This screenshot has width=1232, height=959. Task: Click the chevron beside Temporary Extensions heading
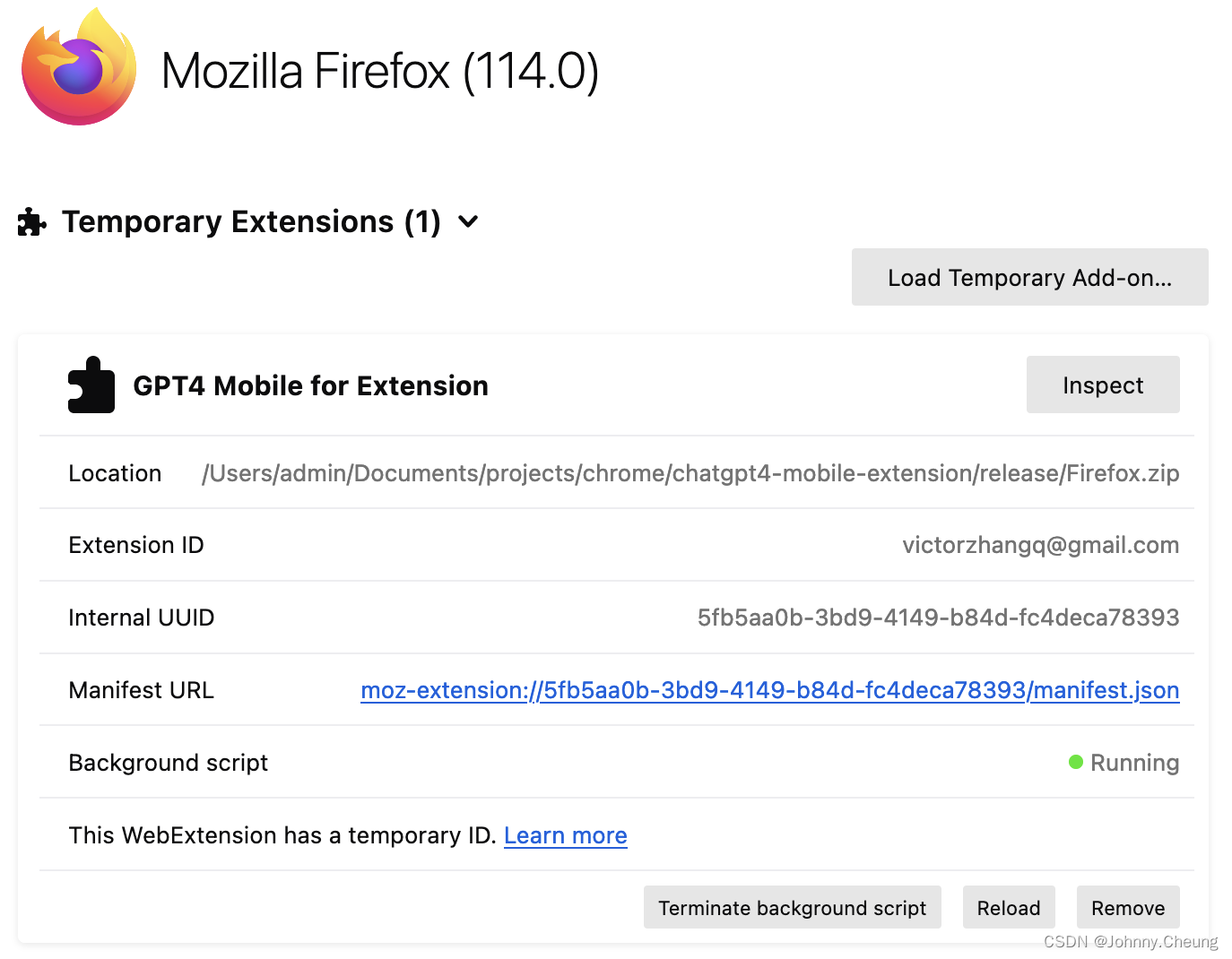(468, 221)
